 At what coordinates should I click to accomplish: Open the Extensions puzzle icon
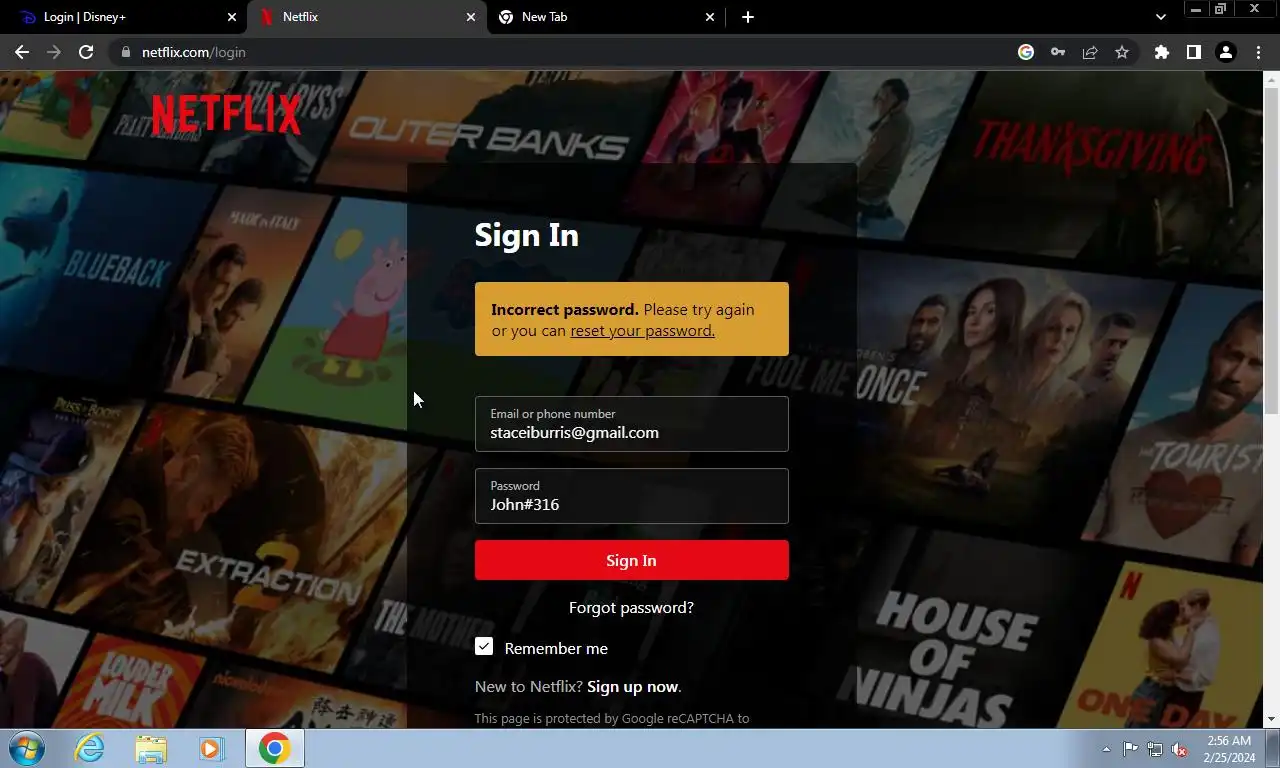click(1161, 52)
